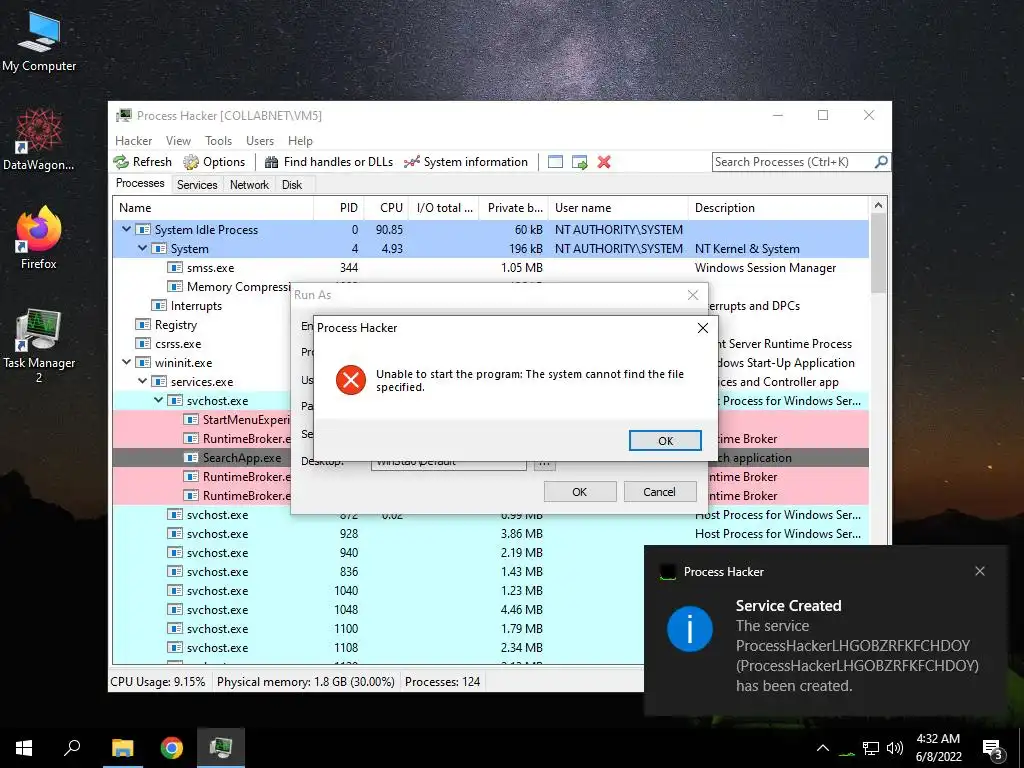
Task: Close the Run As dialog
Action: pyautogui.click(x=693, y=295)
